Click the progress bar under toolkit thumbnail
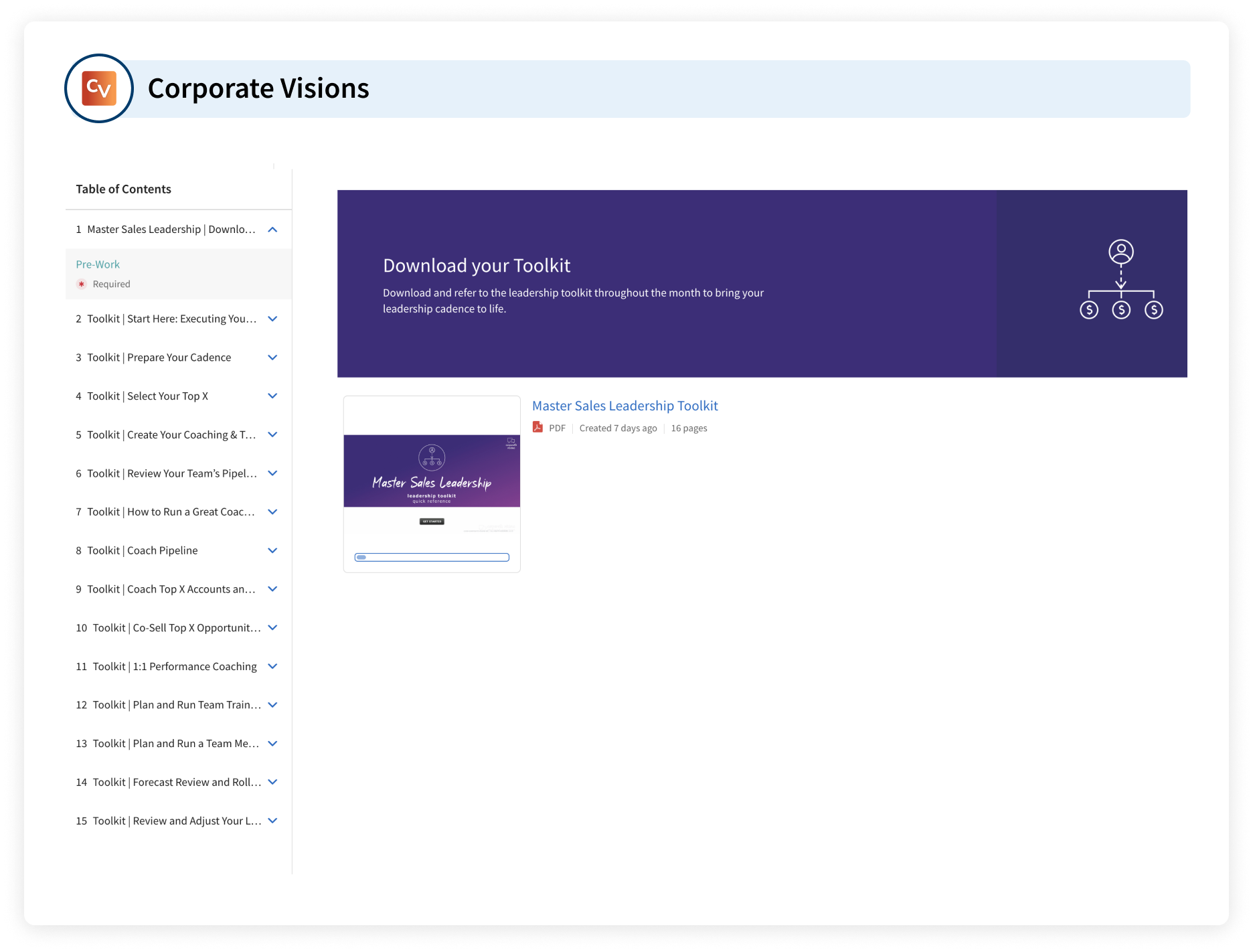Viewport: 1253px width, 952px height. 432,557
